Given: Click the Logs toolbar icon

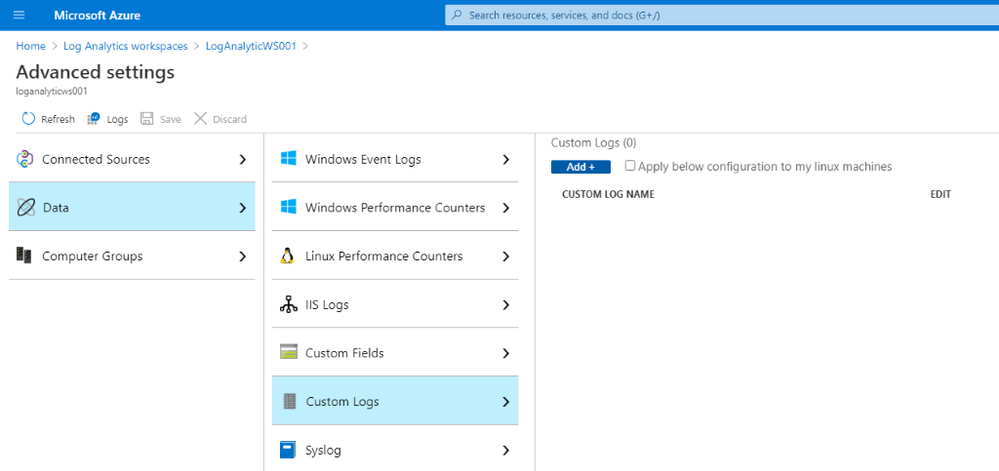Looking at the screenshot, I should click(x=94, y=119).
